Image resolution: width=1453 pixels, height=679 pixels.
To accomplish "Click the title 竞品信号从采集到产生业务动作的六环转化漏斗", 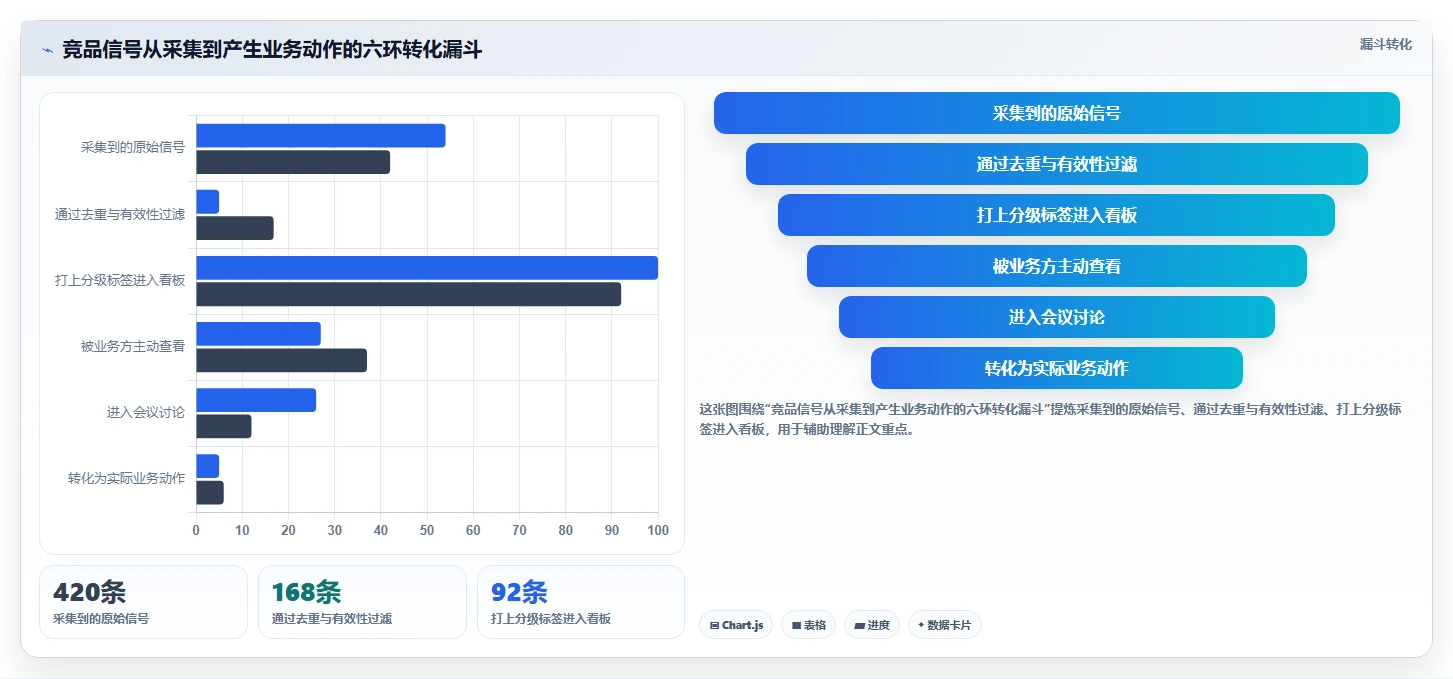I will click(x=272, y=50).
